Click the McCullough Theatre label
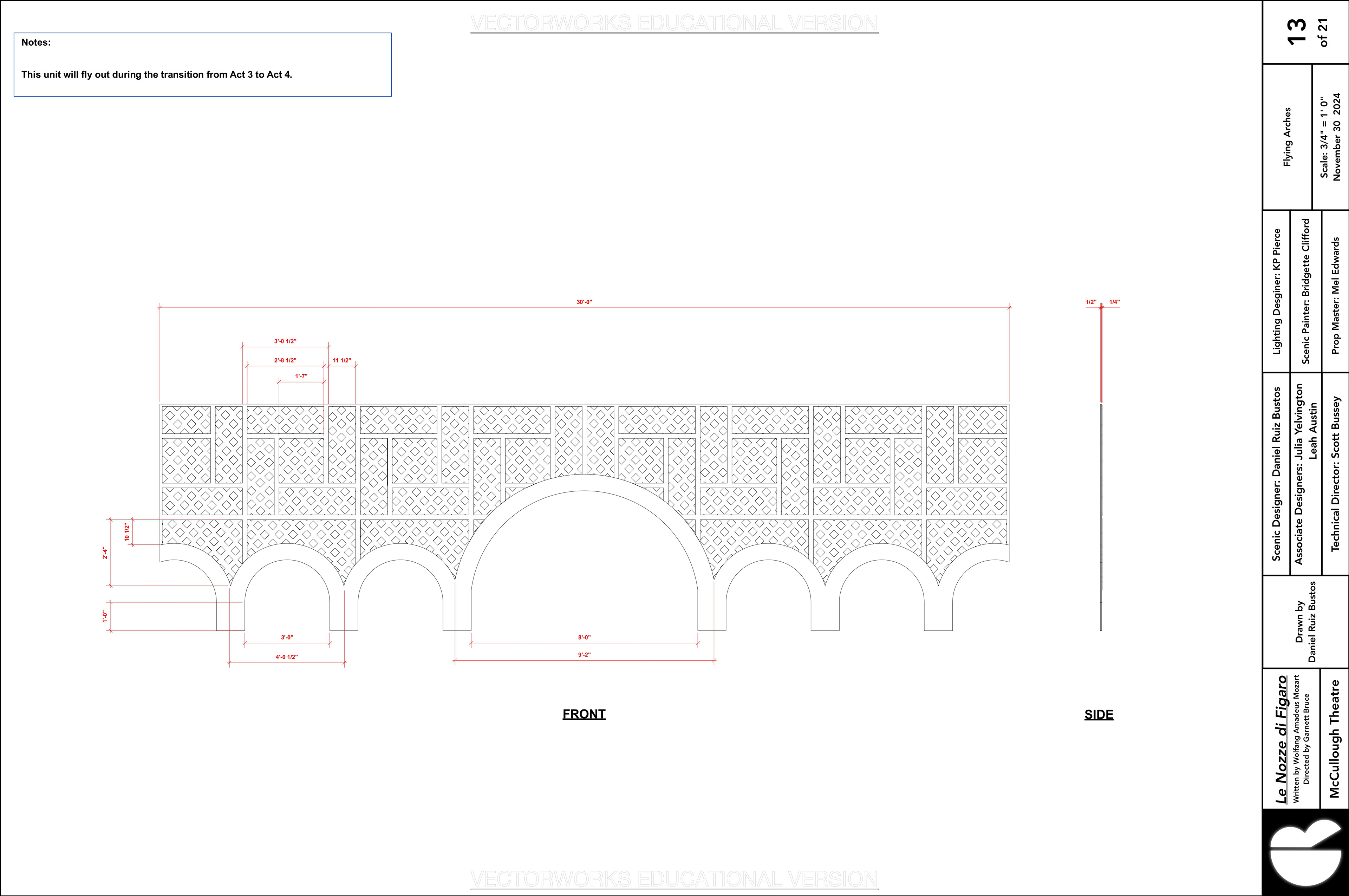Viewport: 1349px width, 896px height. click(x=1334, y=738)
